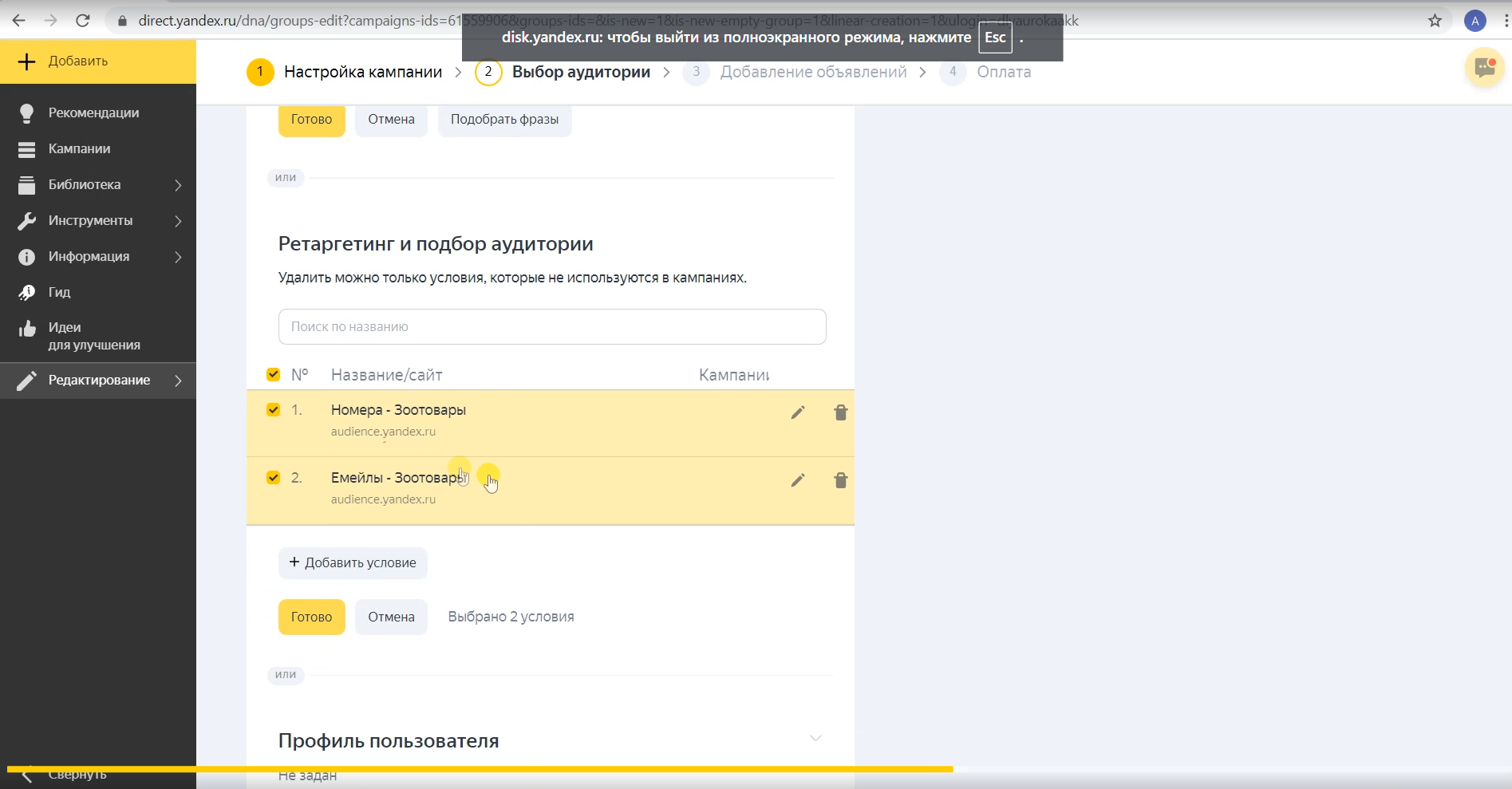
Task: Open the browser profile avatar
Action: [1474, 21]
